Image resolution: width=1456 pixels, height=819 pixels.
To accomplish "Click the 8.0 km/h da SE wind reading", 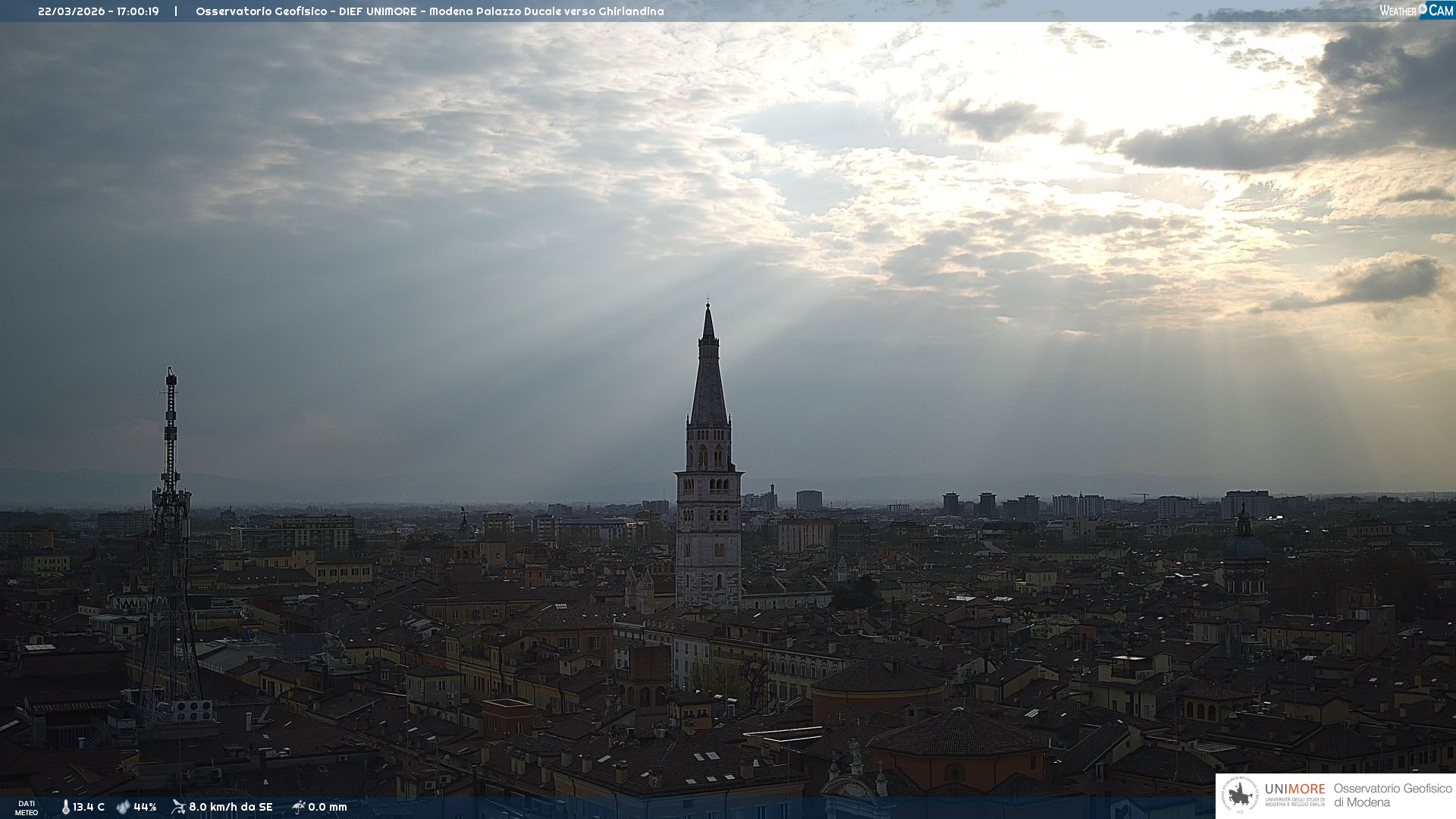I will [x=231, y=808].
